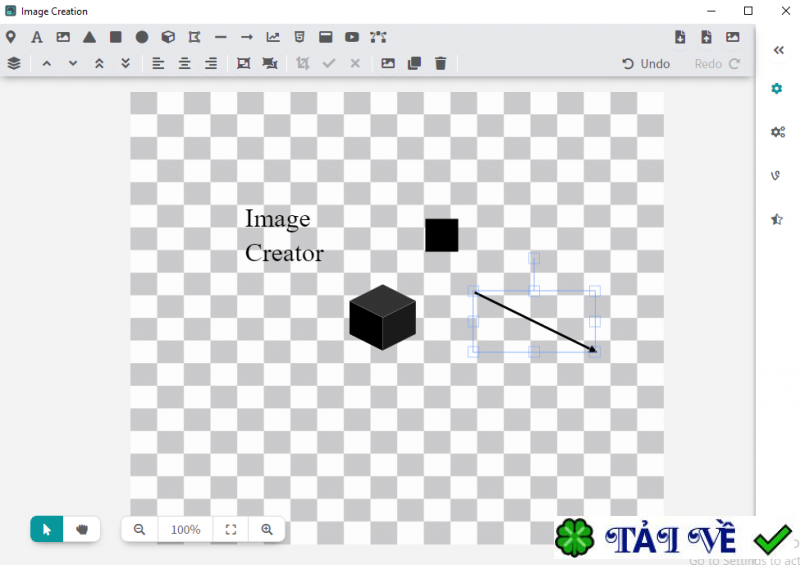Add a triangle shape from the toolbar
Viewport: 800px width, 565px height.
pos(89,37)
